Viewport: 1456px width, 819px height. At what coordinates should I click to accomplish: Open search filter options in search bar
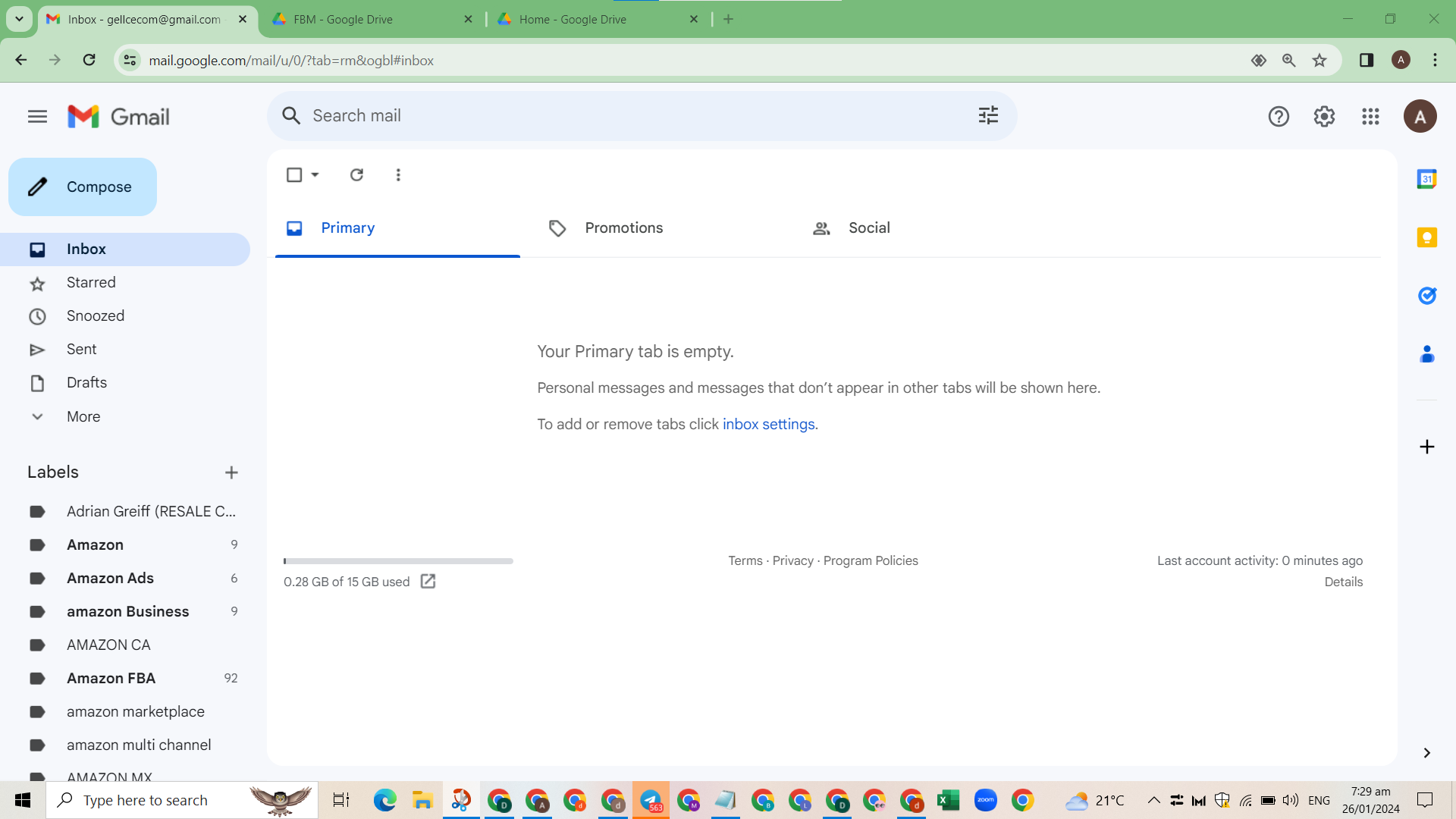pos(988,115)
